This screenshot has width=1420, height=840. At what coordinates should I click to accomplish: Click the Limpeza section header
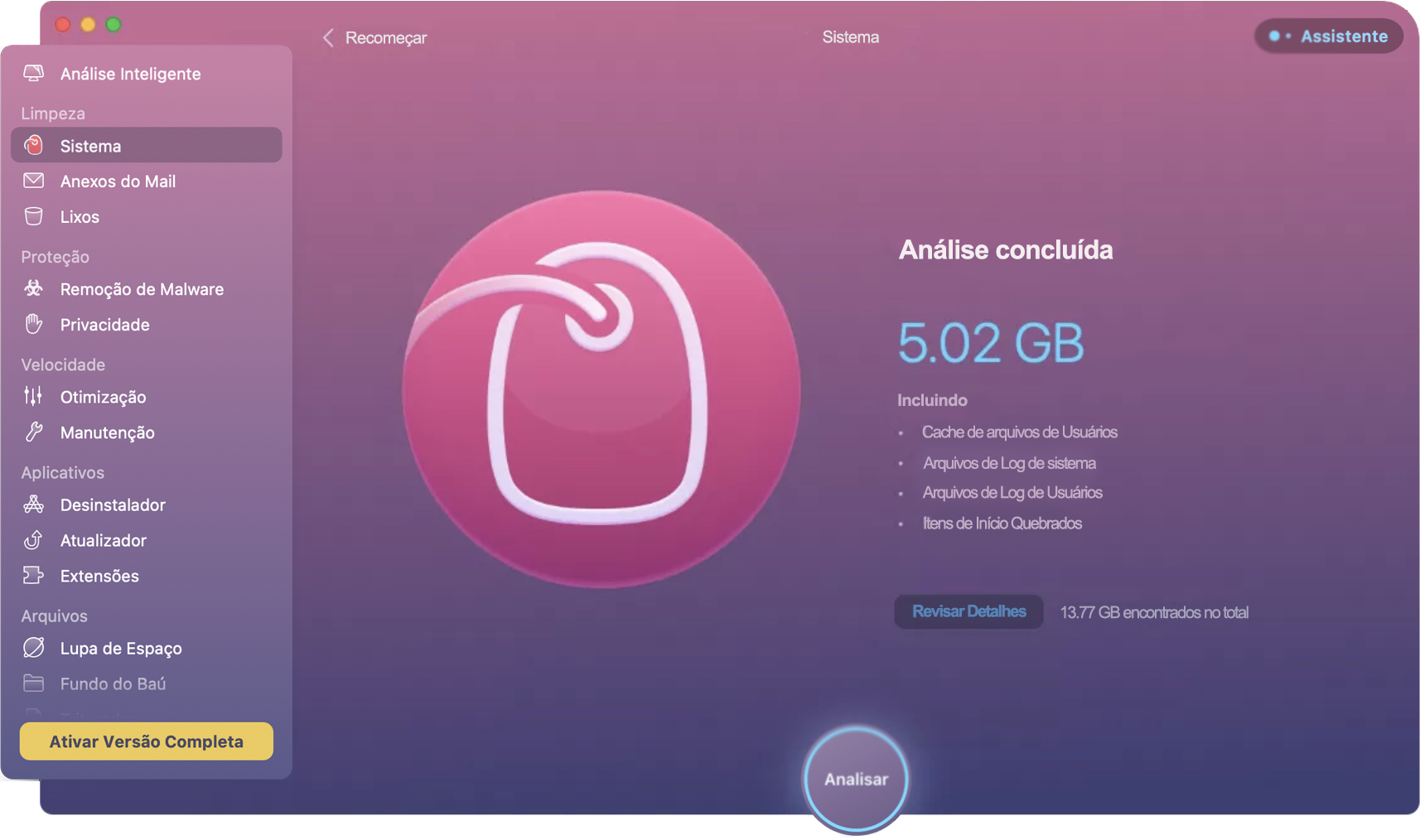53,113
